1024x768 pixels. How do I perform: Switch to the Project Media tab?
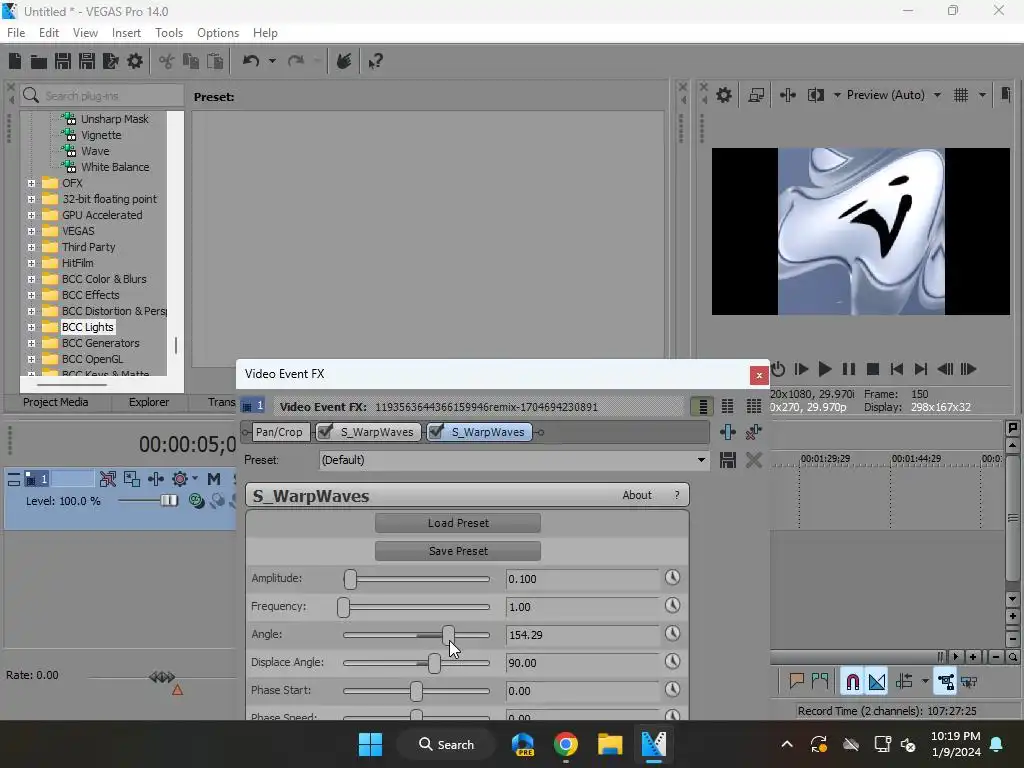(56, 402)
